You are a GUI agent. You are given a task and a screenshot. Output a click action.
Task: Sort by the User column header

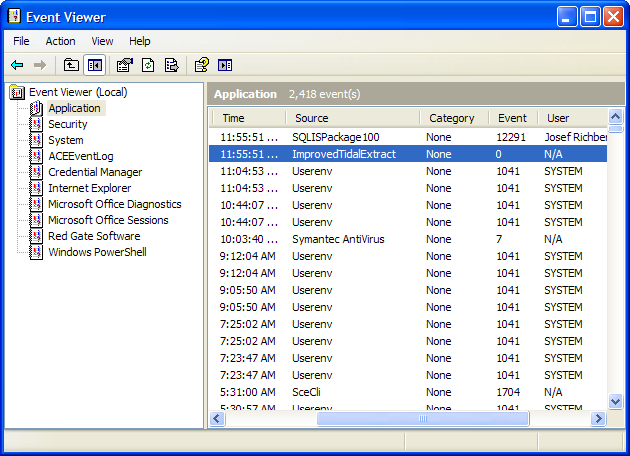coord(573,118)
